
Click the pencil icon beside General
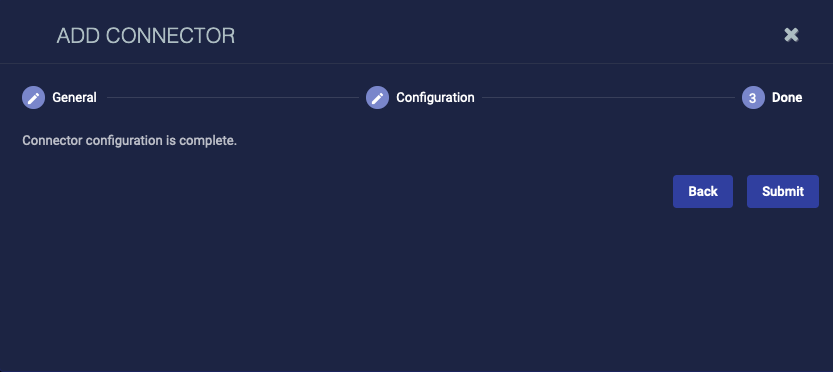coord(33,98)
